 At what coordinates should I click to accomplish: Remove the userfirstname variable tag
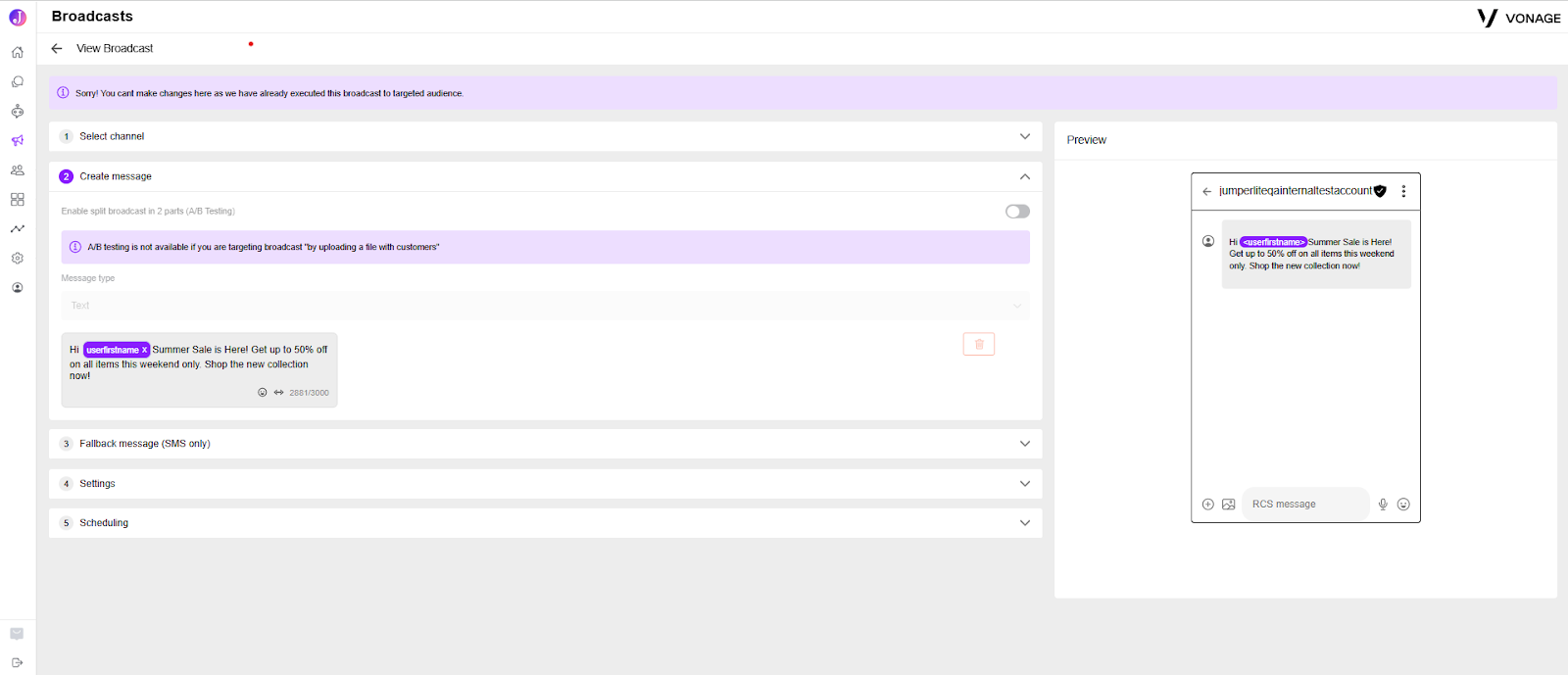point(144,350)
